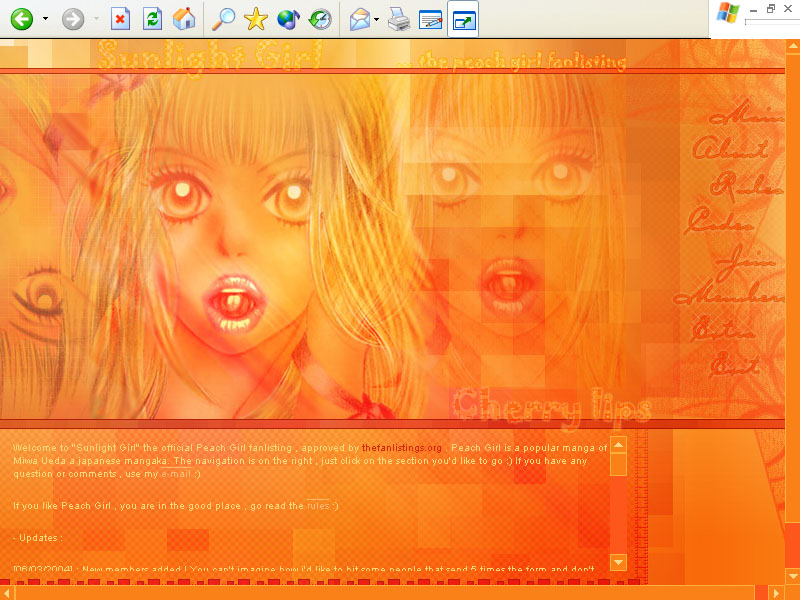The image size is (800, 600).
Task: Click the page vertical scroll down arrow
Action: click(793, 576)
